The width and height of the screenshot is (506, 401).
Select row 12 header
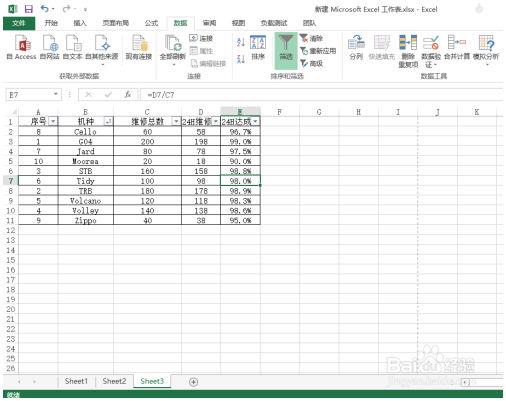point(11,230)
